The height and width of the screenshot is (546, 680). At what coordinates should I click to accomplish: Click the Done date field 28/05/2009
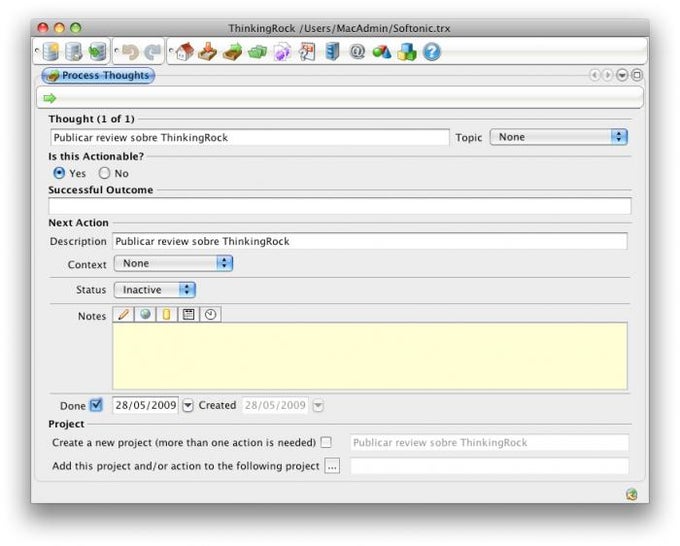145,405
